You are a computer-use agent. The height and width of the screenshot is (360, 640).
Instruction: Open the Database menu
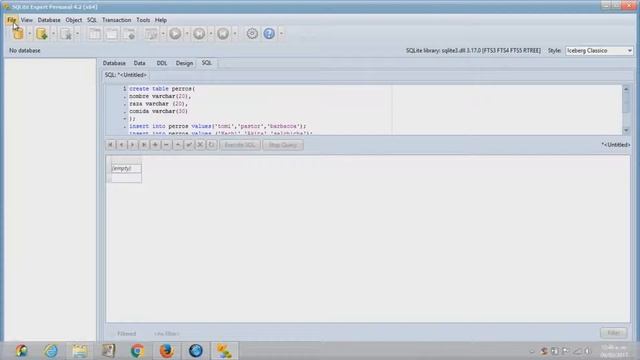pos(49,20)
